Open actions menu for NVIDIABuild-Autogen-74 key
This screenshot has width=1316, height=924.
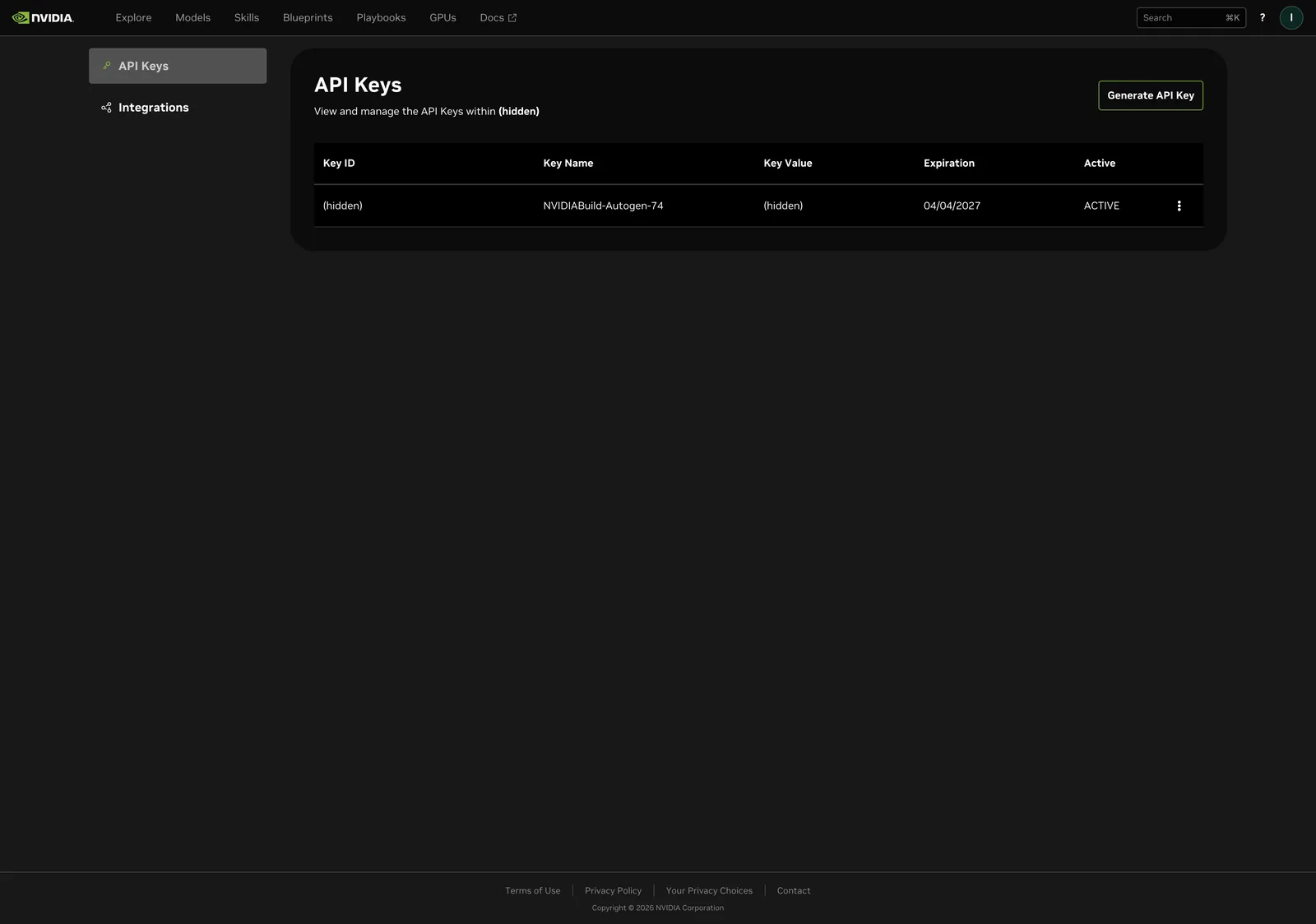[1179, 206]
